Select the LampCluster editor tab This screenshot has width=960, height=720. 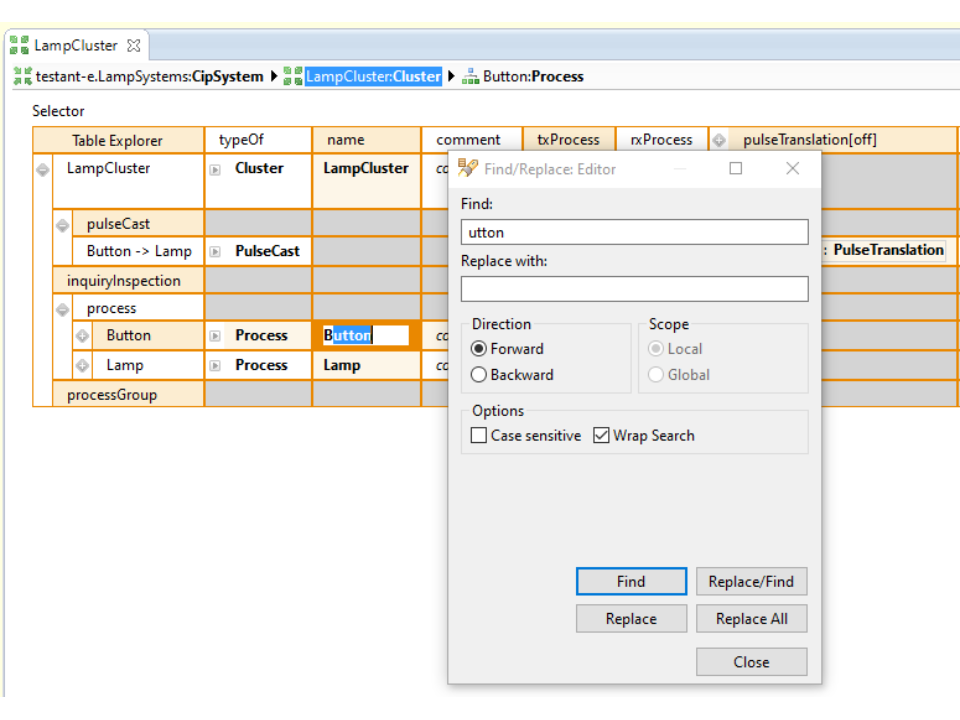point(75,46)
